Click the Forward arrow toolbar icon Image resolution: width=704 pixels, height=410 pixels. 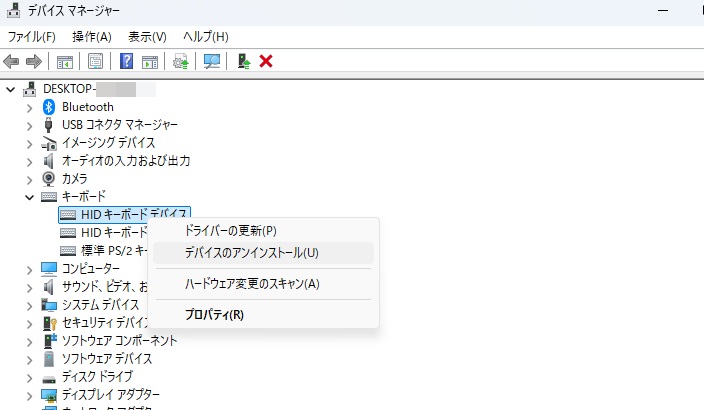coord(34,61)
